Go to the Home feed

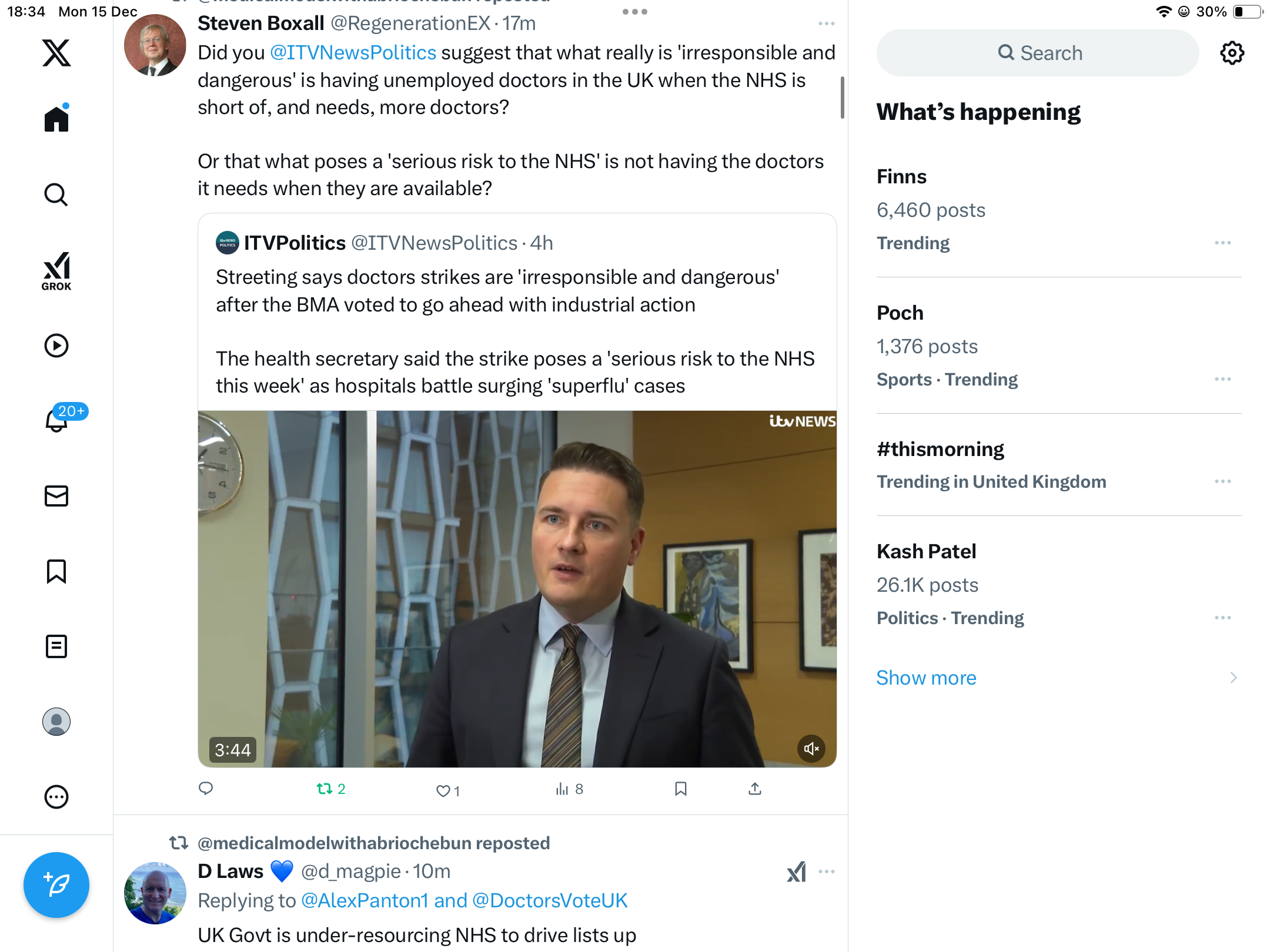[56, 119]
